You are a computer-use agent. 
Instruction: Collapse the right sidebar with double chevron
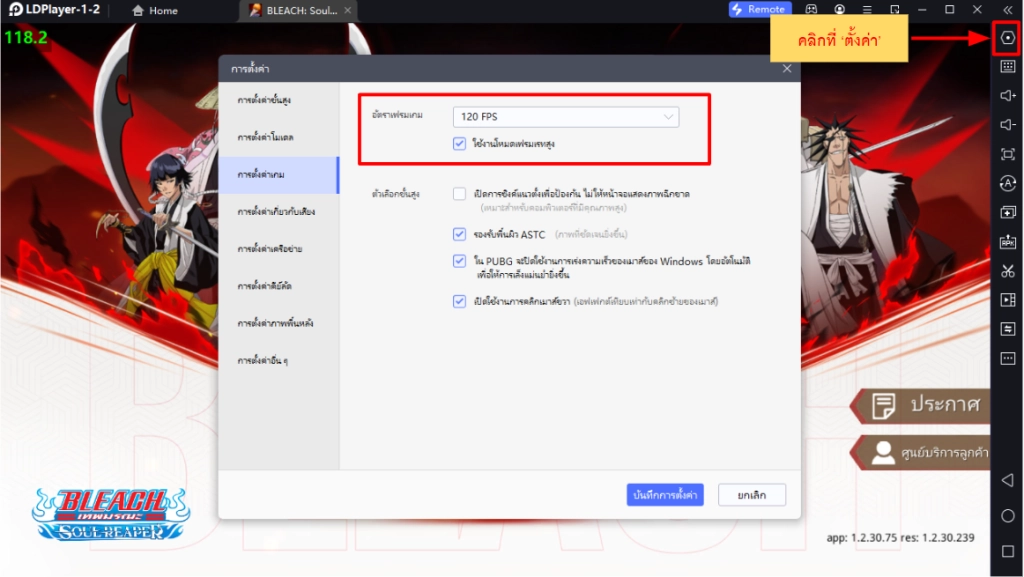pyautogui.click(x=1008, y=10)
